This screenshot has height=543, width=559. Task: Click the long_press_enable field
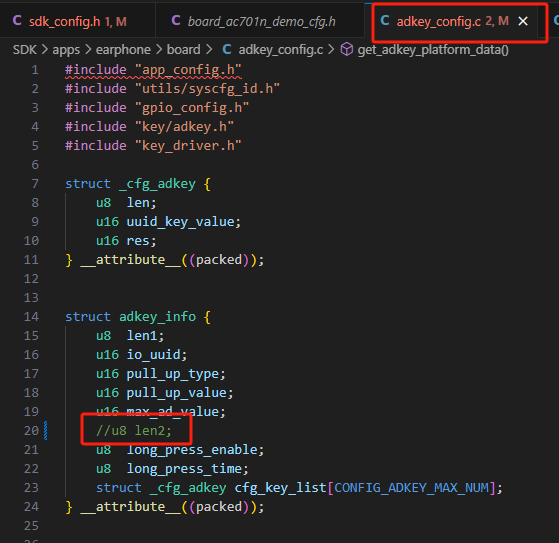coord(192,450)
